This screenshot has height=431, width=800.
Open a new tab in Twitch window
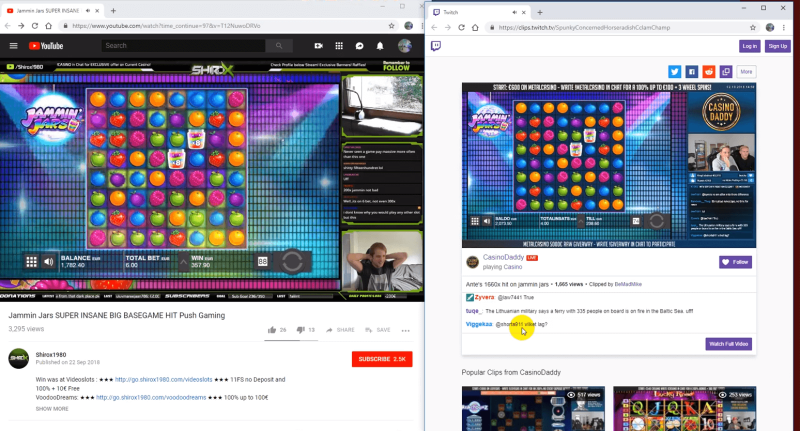(x=540, y=11)
